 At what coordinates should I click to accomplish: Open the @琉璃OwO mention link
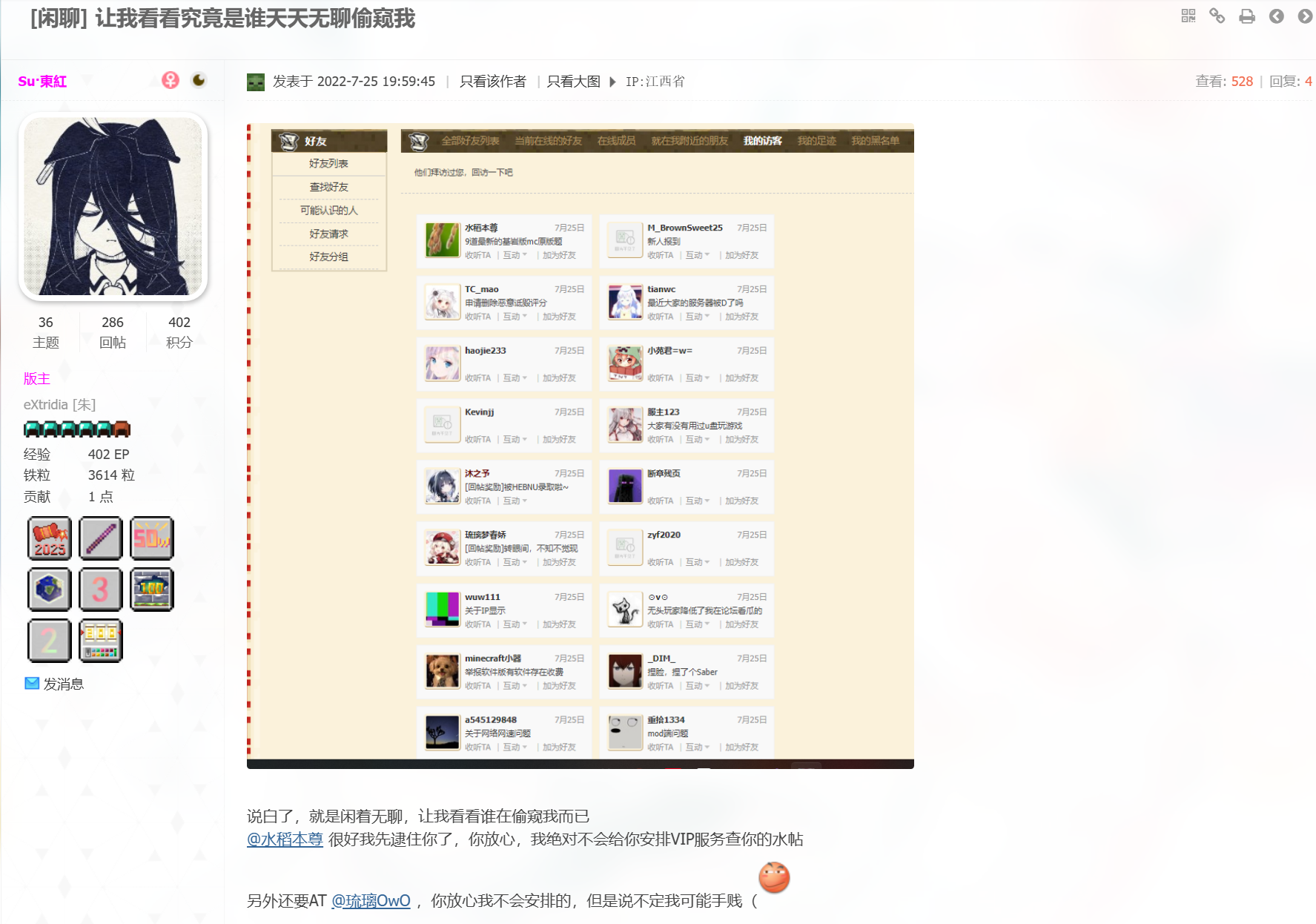pyautogui.click(x=371, y=900)
